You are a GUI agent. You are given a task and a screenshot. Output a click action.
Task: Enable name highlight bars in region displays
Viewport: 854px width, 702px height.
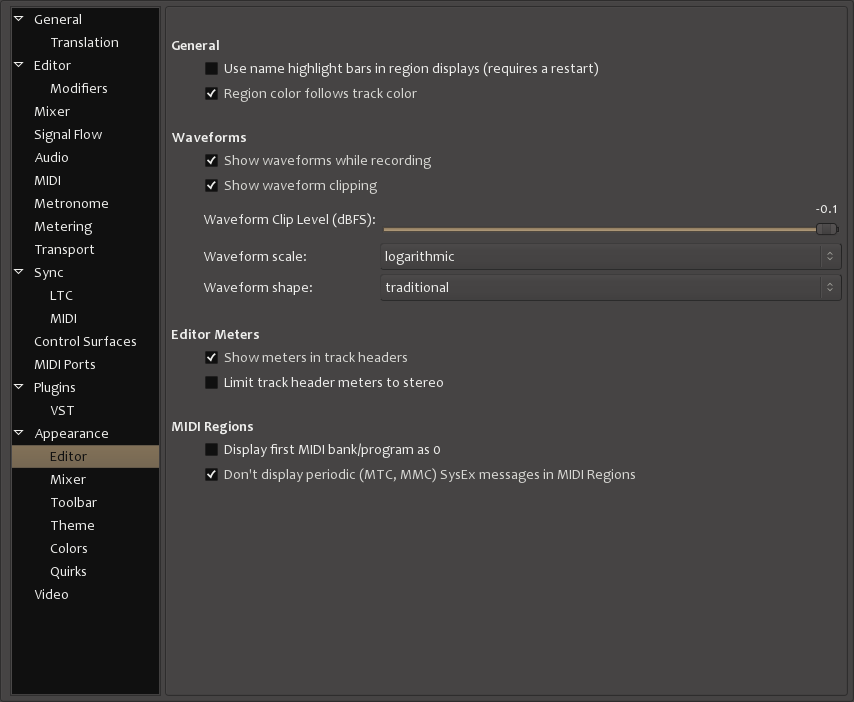(x=211, y=69)
